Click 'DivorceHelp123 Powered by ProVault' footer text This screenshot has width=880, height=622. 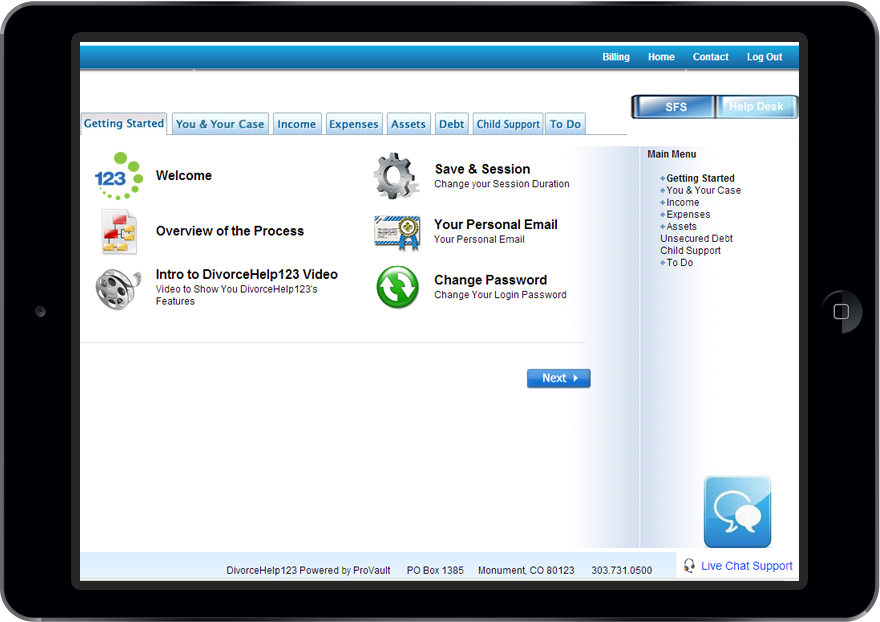coord(308,570)
